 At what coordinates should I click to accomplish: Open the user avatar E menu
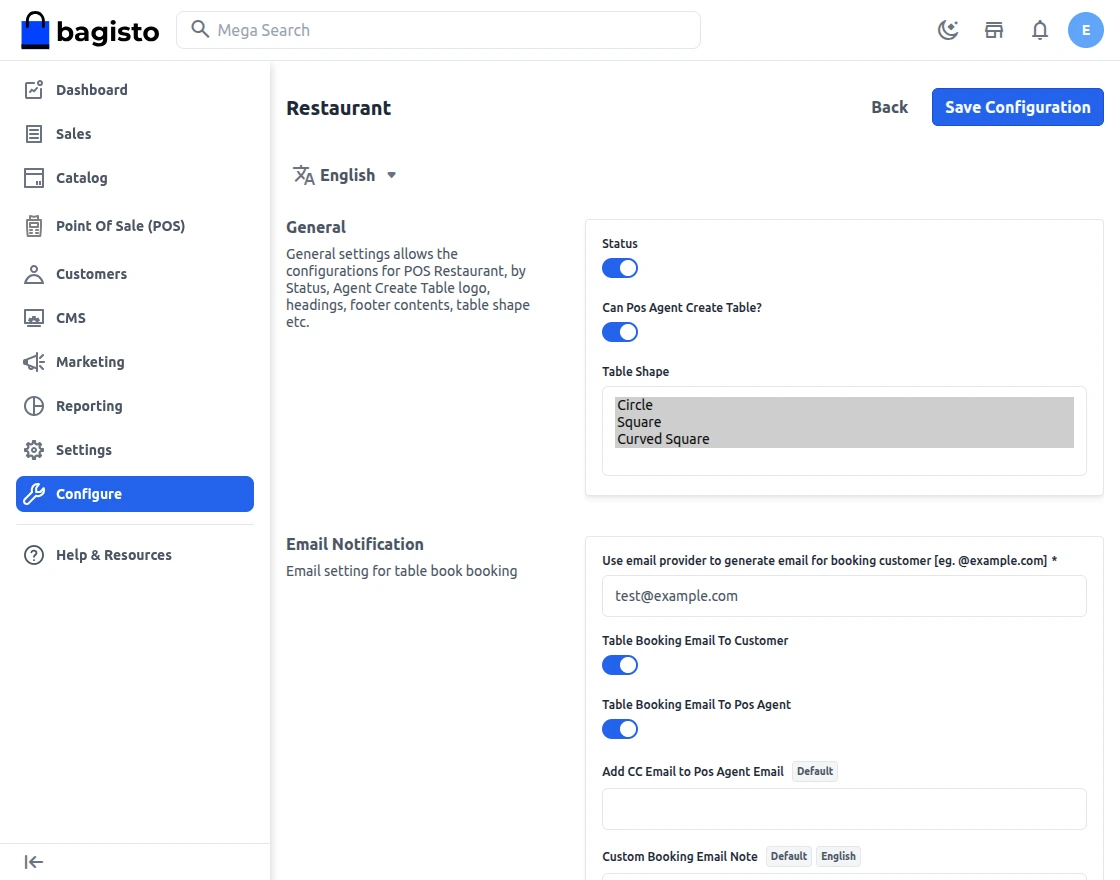pos(1085,30)
